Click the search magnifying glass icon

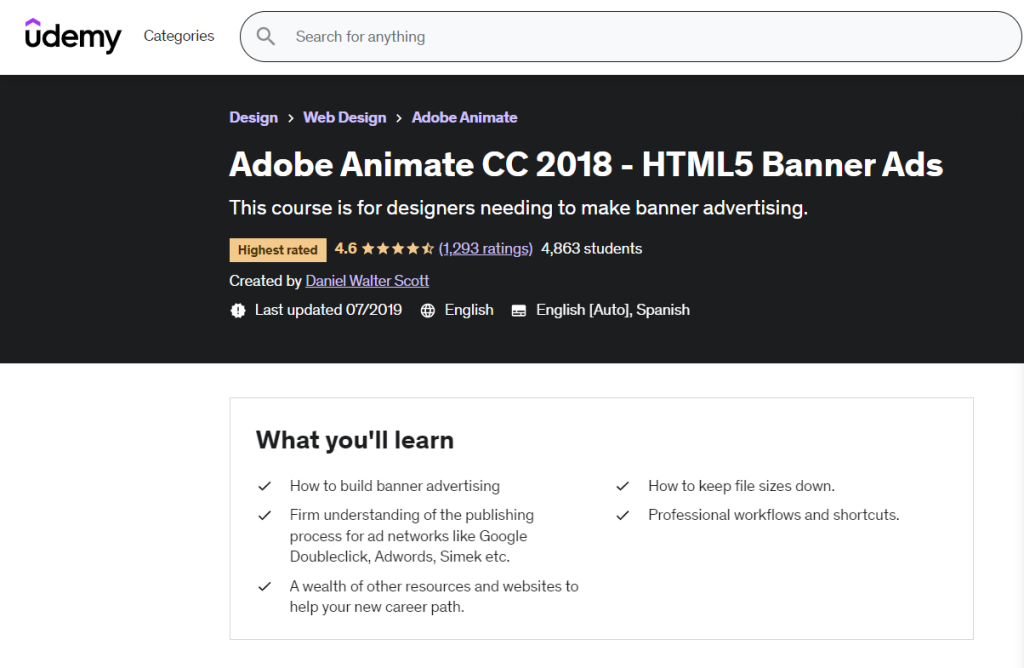coord(265,36)
